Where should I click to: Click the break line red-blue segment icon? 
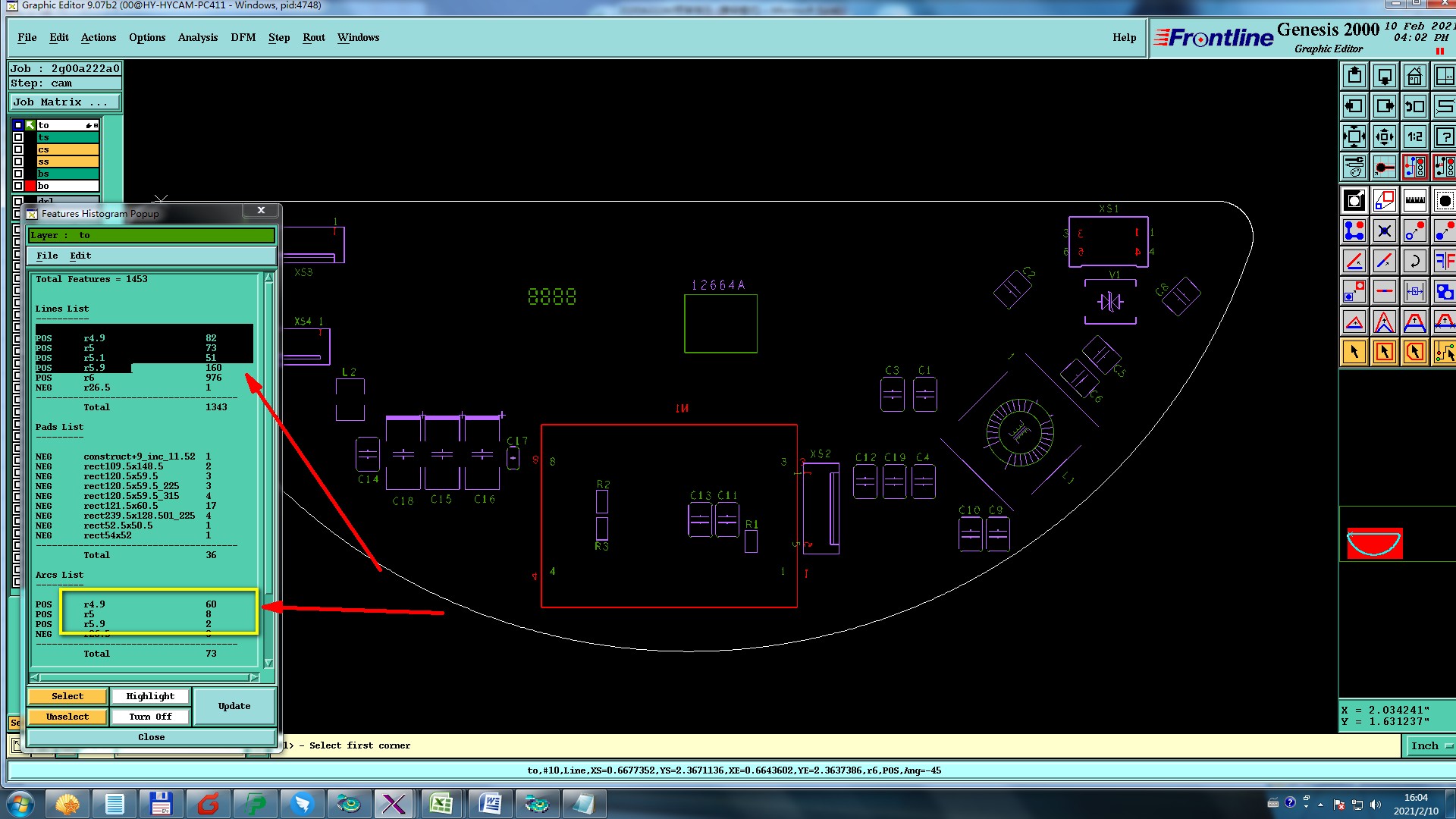[x=1385, y=291]
